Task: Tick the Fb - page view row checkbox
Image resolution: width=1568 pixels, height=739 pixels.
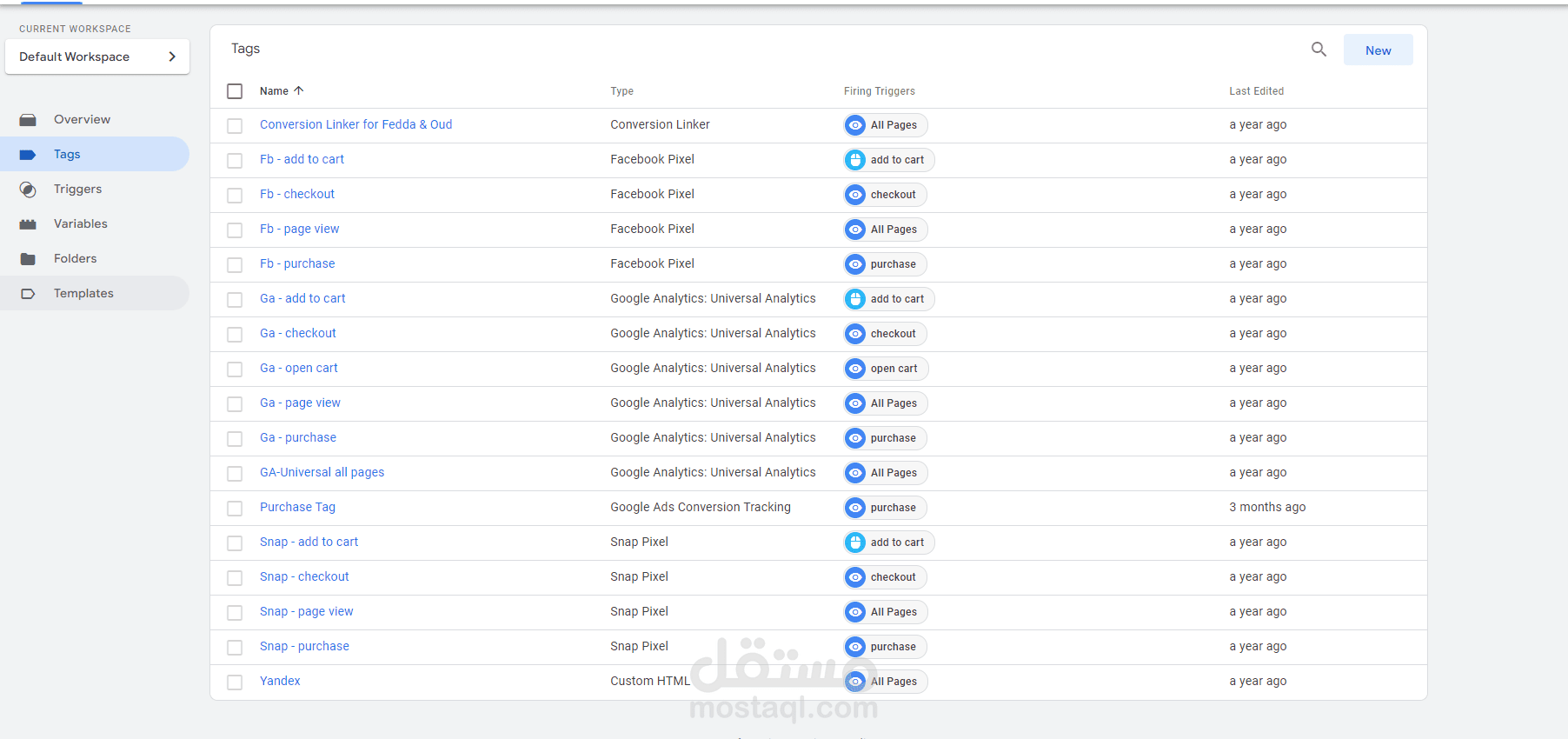Action: point(235,230)
